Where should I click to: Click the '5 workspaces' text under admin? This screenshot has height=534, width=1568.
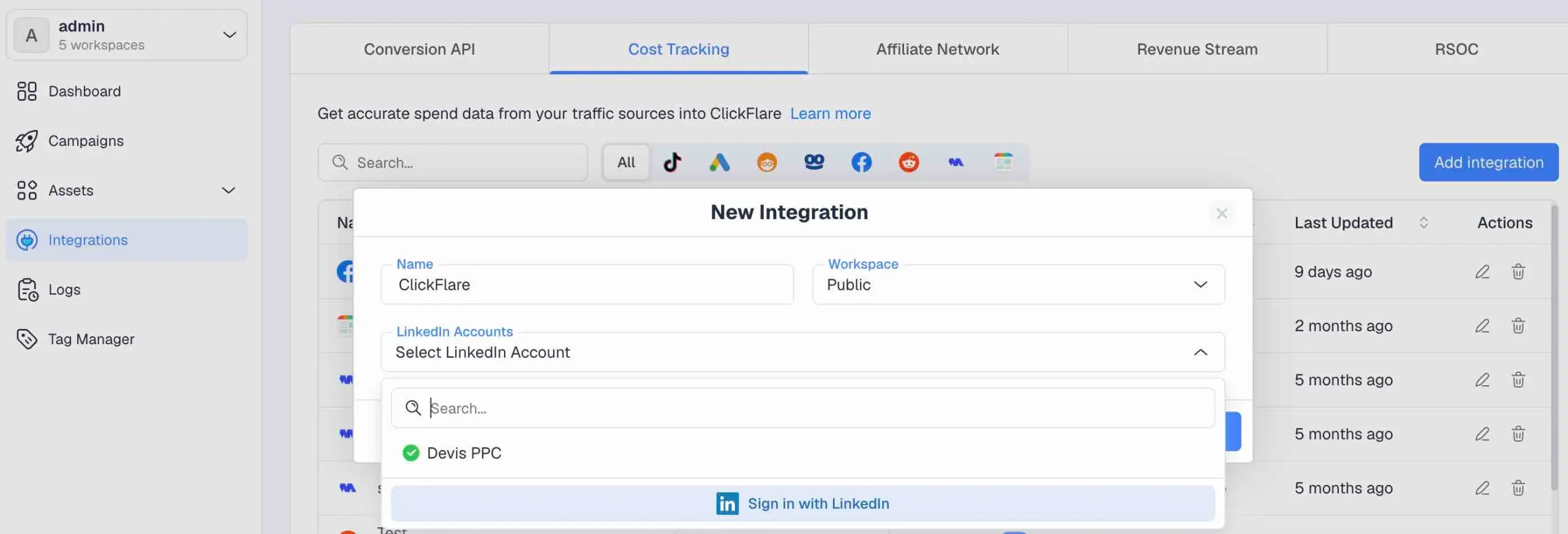pos(102,45)
